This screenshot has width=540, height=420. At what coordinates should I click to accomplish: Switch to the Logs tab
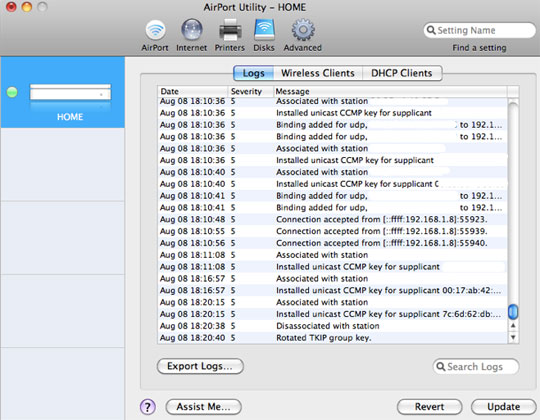point(253,73)
